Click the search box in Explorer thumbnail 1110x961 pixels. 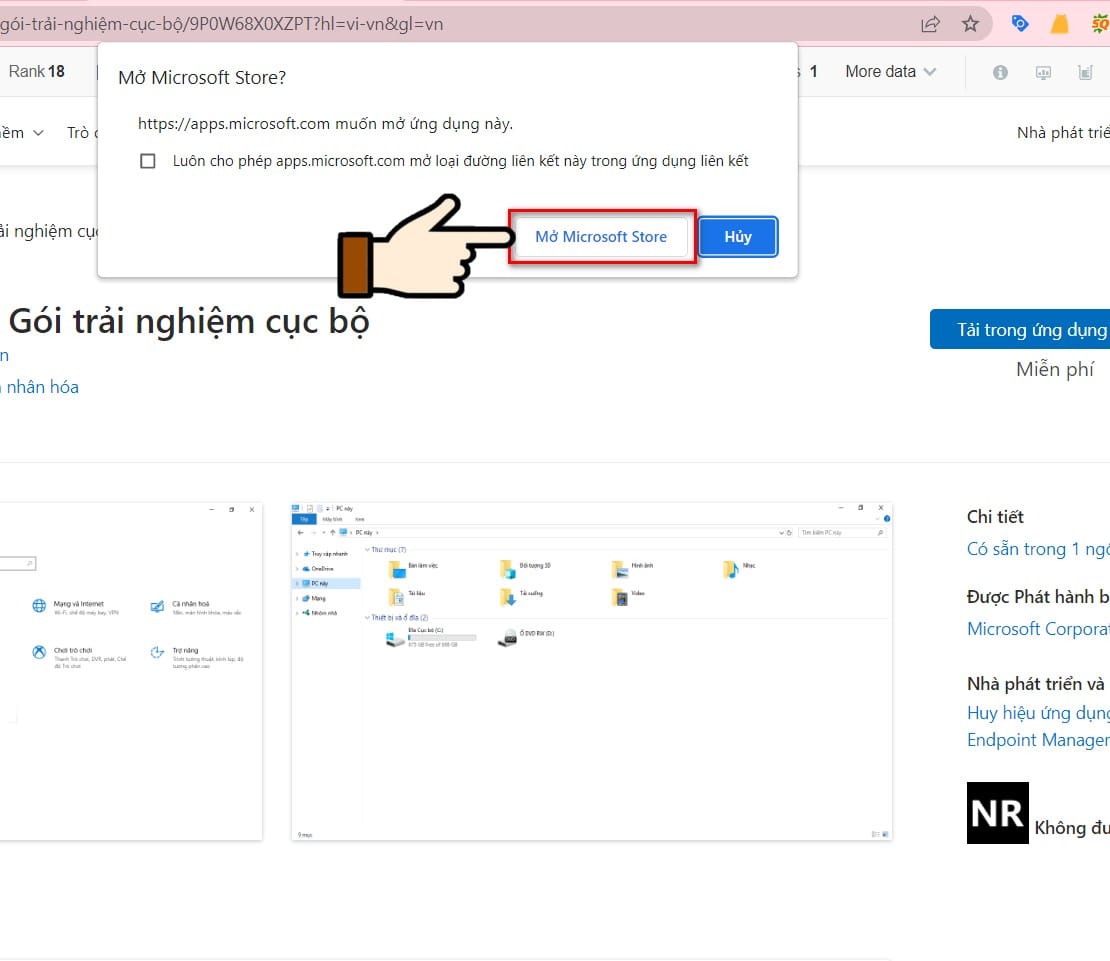point(842,532)
